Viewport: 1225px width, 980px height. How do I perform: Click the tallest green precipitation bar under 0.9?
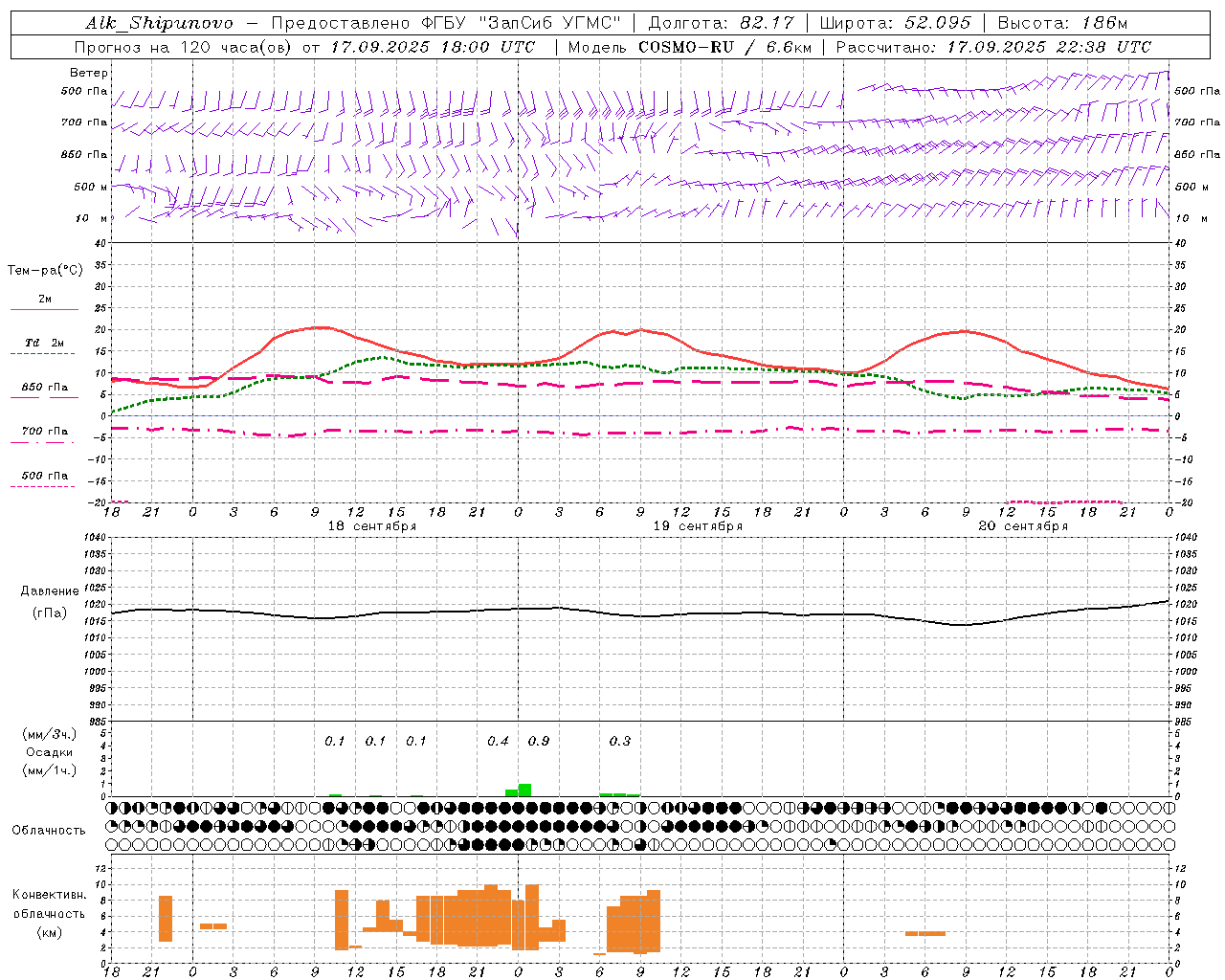524,791
